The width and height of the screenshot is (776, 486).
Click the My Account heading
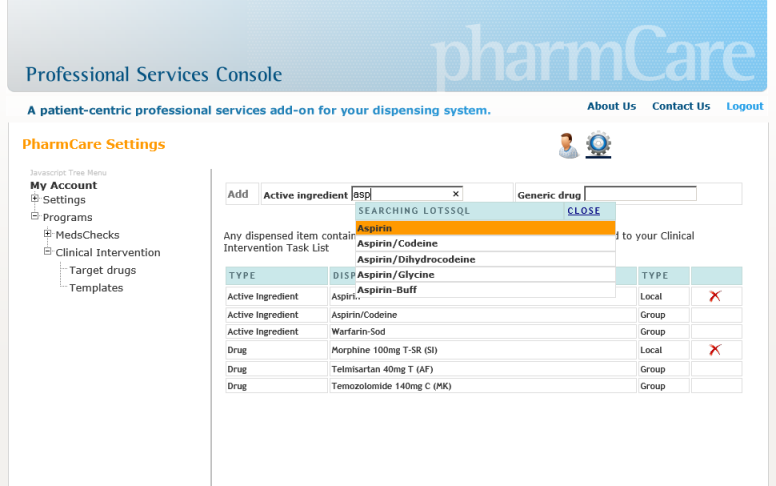[x=63, y=186]
